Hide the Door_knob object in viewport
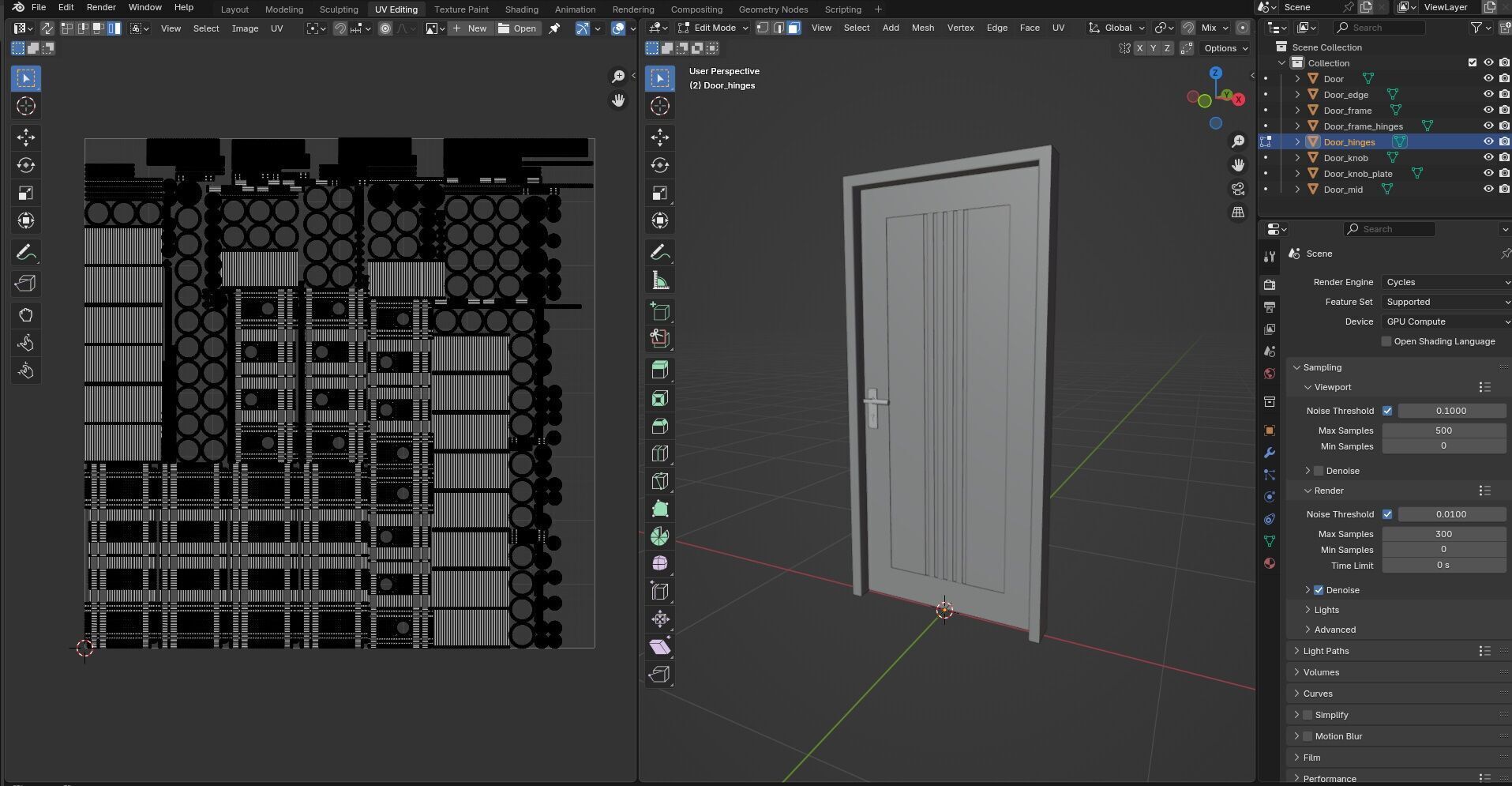 pyautogui.click(x=1488, y=158)
